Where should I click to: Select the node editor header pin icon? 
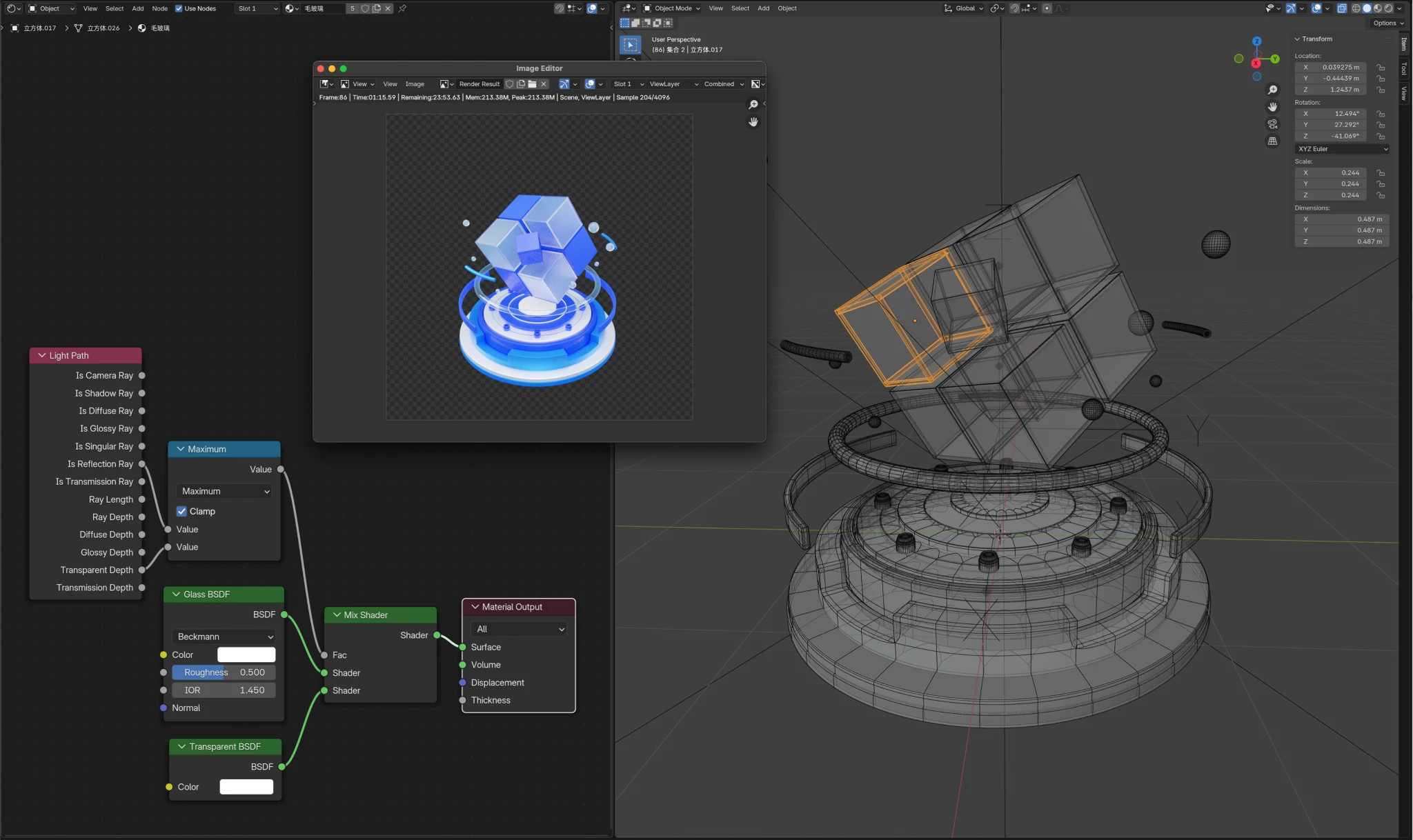pyautogui.click(x=402, y=8)
